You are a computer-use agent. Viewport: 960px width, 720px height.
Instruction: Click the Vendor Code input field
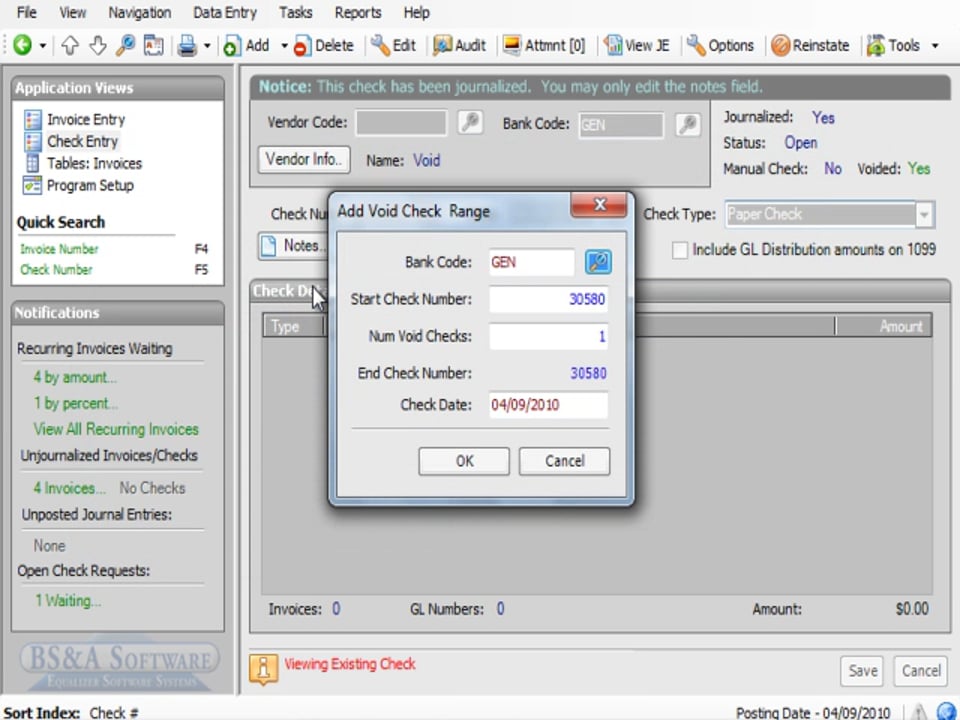pos(401,122)
